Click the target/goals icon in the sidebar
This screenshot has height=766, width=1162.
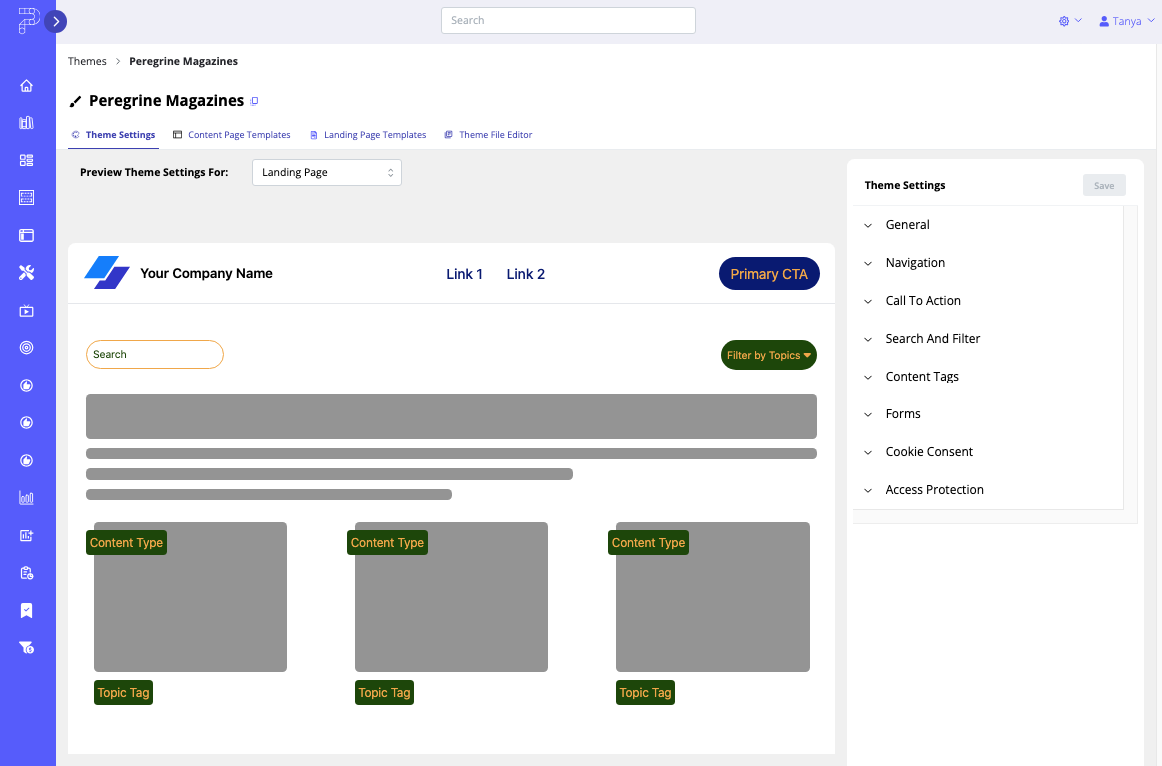[x=26, y=347]
